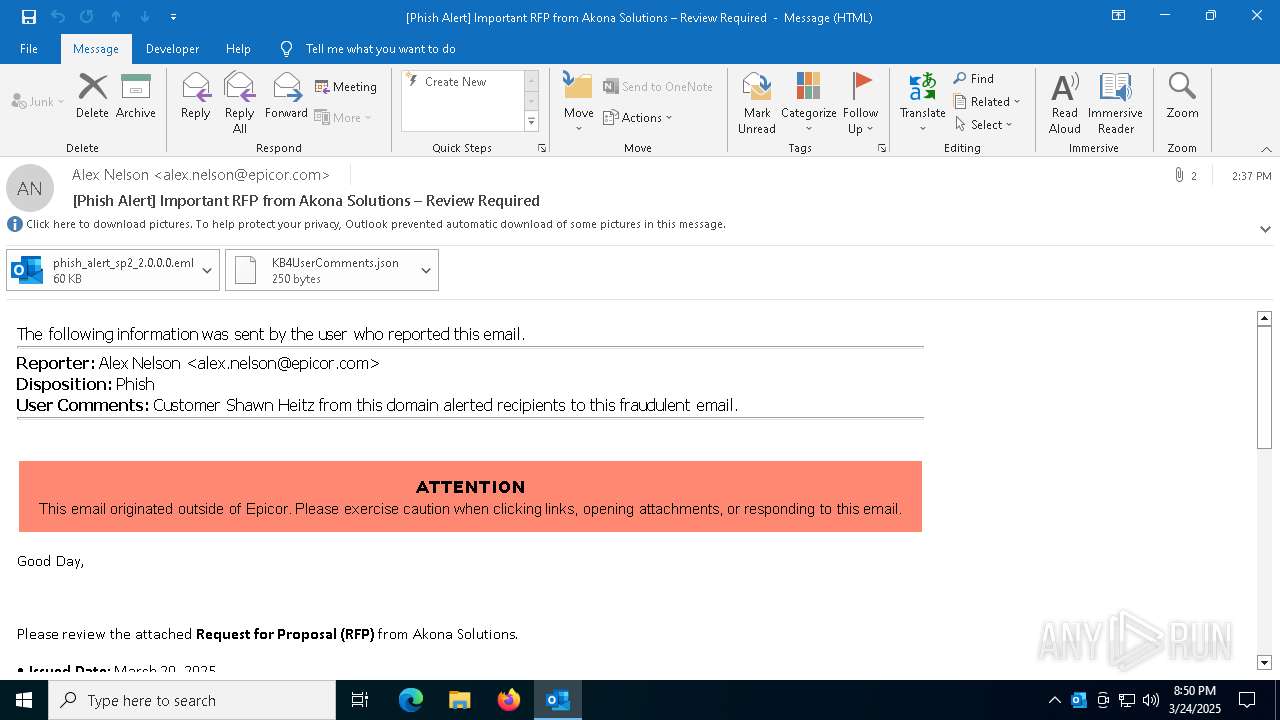
Task: Archive this email
Action: (x=136, y=97)
